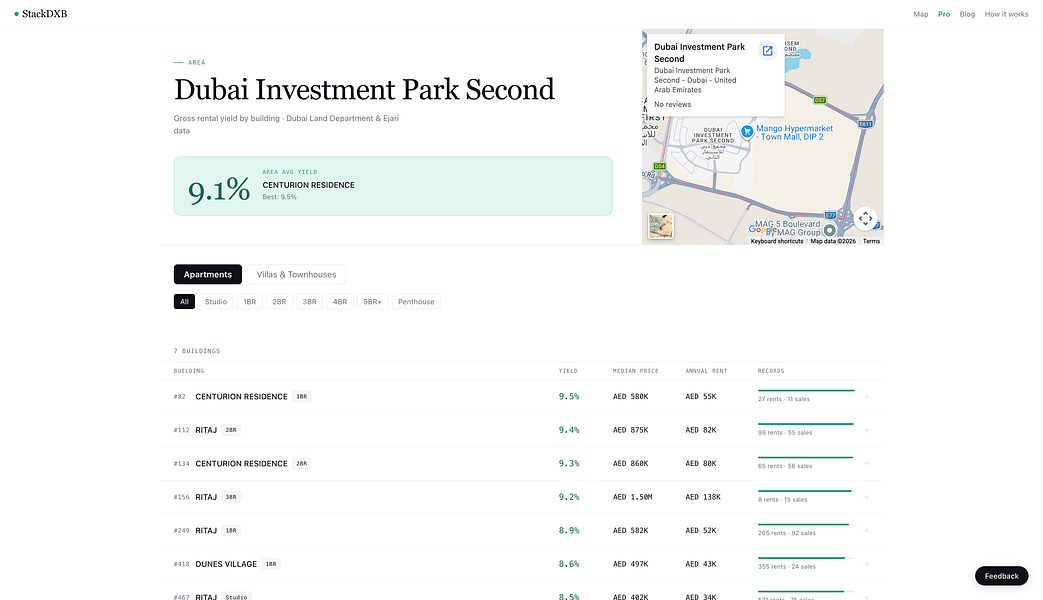
Task: Filter by 5BR+ units
Action: click(x=372, y=301)
